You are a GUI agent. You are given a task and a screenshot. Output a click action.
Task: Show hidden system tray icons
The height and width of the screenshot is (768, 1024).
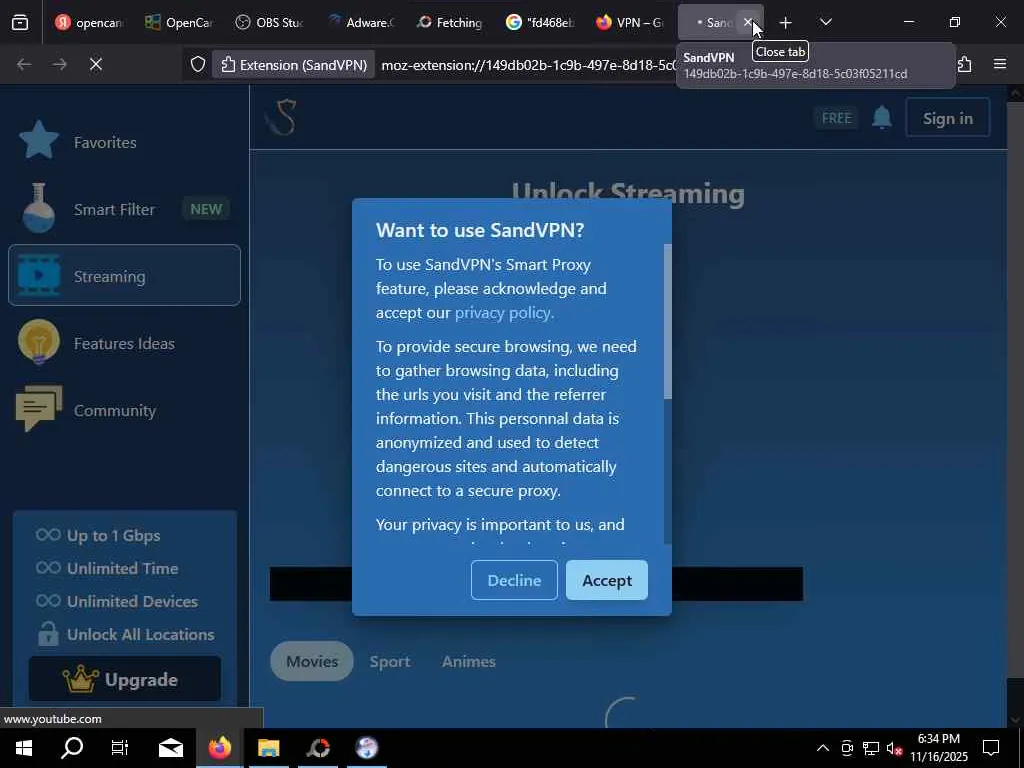[x=823, y=748]
